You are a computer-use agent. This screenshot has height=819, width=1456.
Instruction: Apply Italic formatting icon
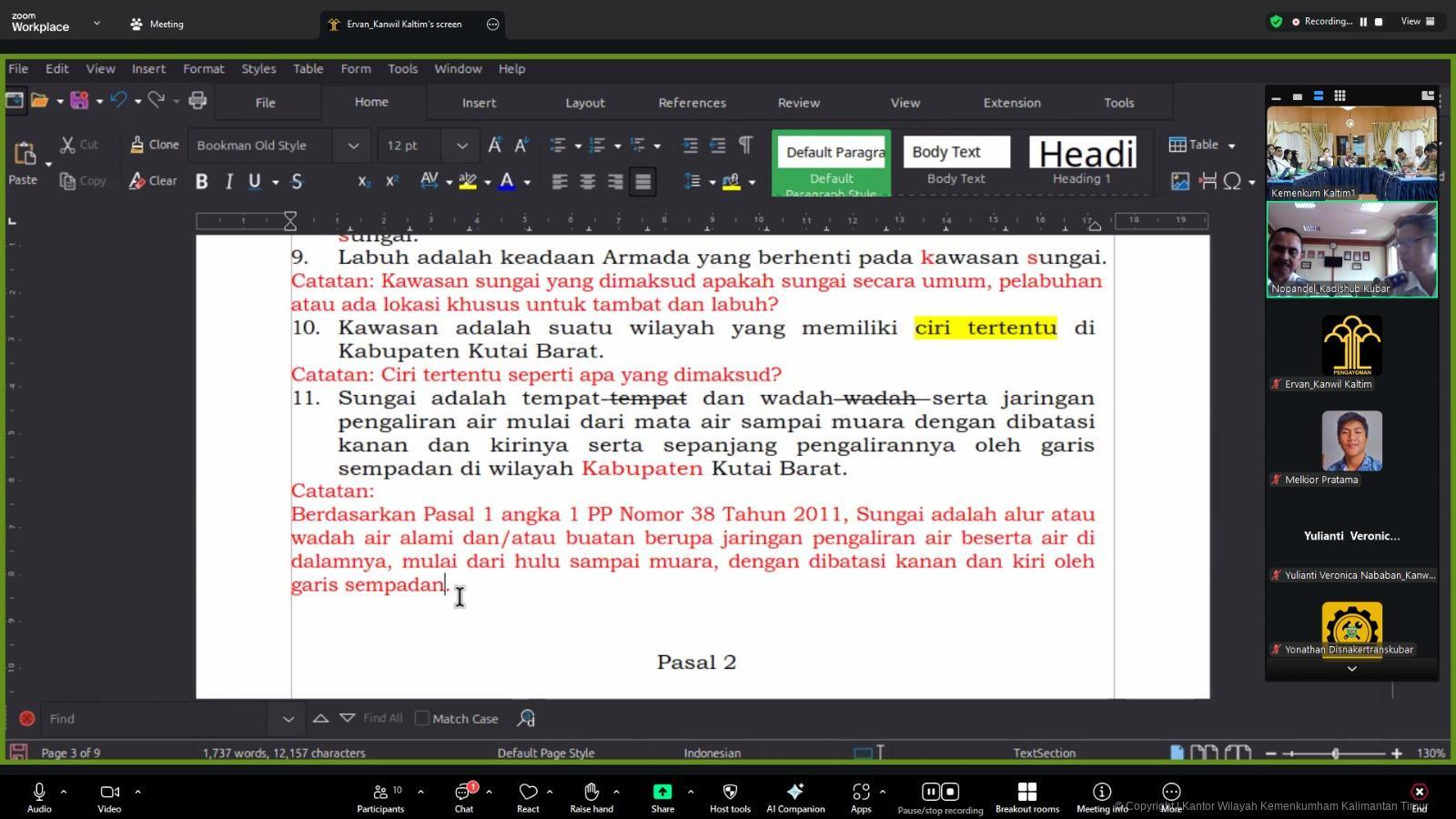(x=228, y=181)
